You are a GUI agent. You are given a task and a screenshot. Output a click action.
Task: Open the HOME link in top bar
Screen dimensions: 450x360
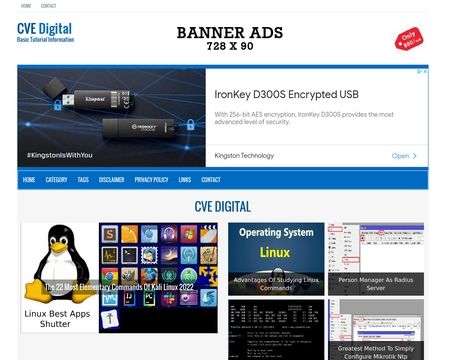point(26,6)
